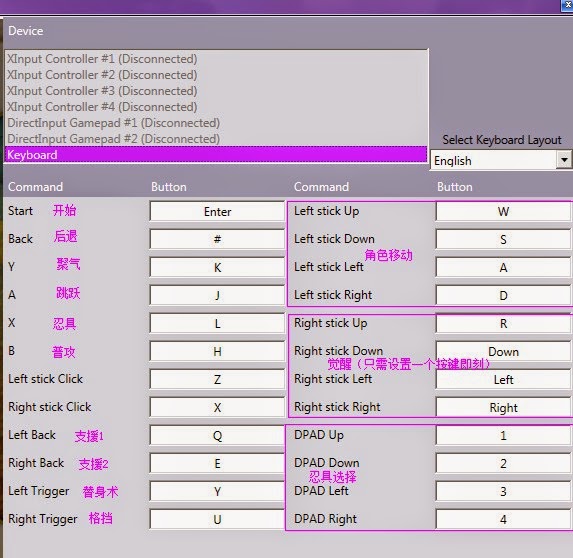Click the DPAD Left field showing 3
Screen dimensions: 573x558
click(x=504, y=491)
